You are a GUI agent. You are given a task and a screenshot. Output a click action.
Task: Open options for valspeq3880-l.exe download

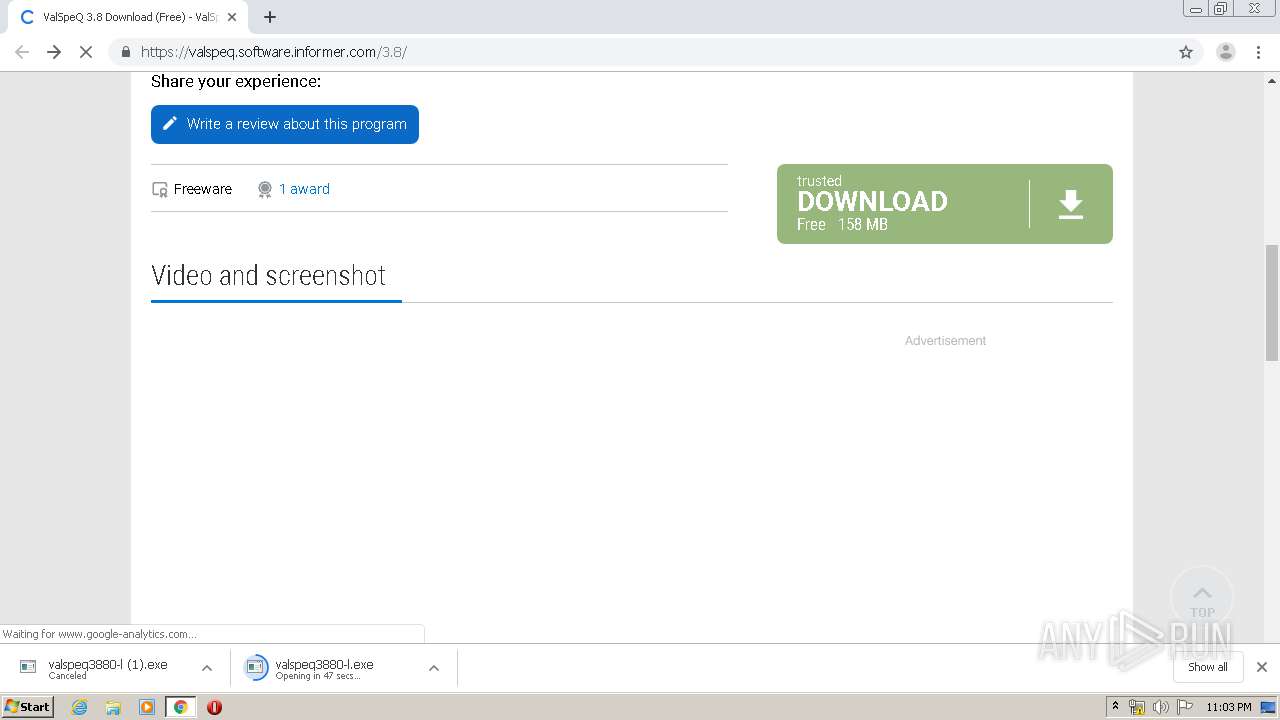pos(434,668)
